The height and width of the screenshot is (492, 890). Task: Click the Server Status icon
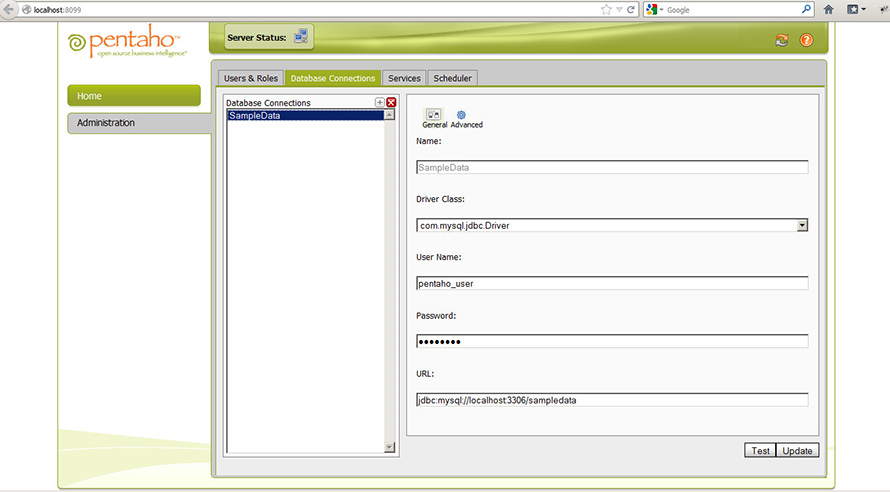pyautogui.click(x=301, y=37)
